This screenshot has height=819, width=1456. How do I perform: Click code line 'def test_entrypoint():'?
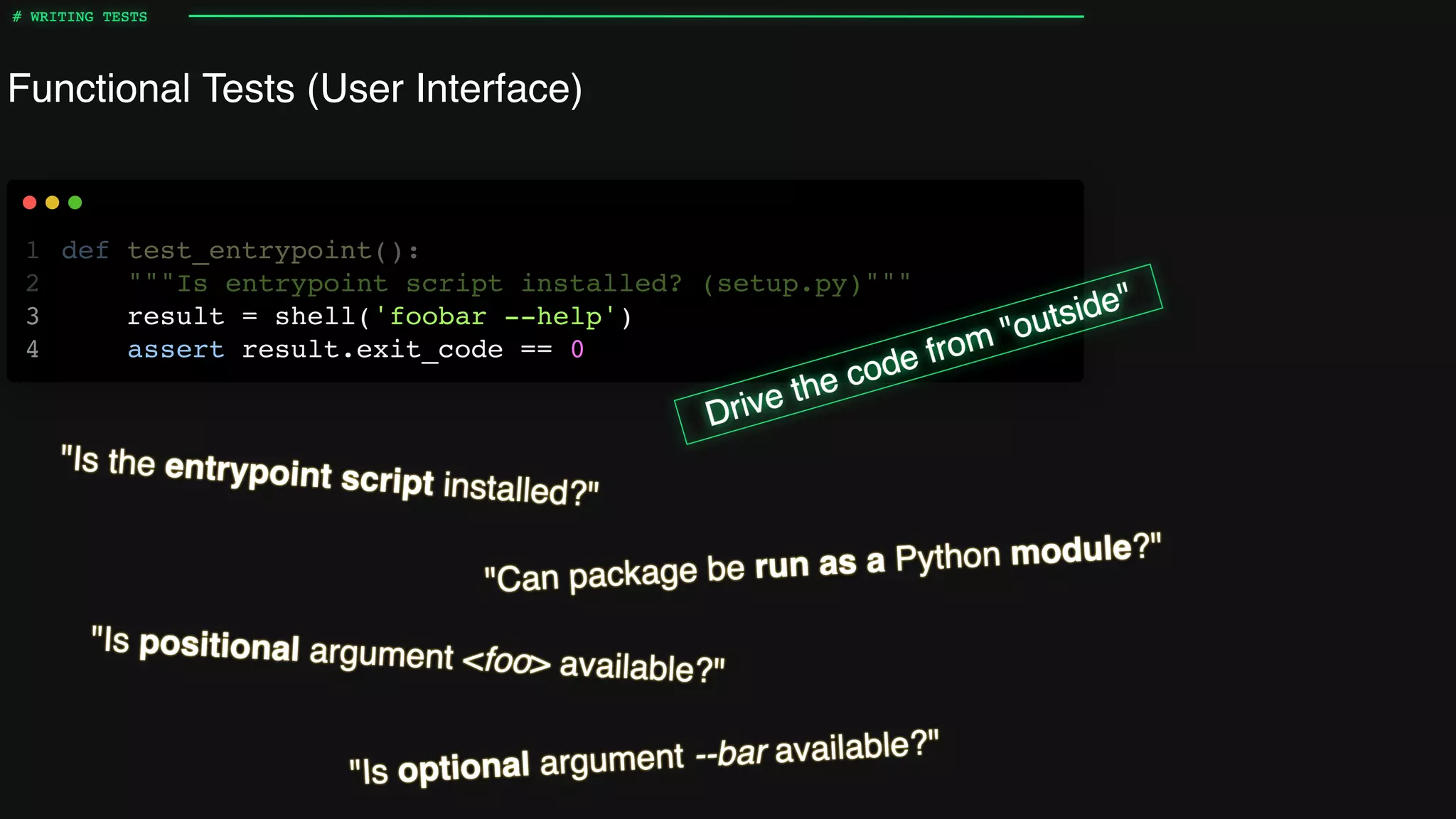[x=240, y=251]
